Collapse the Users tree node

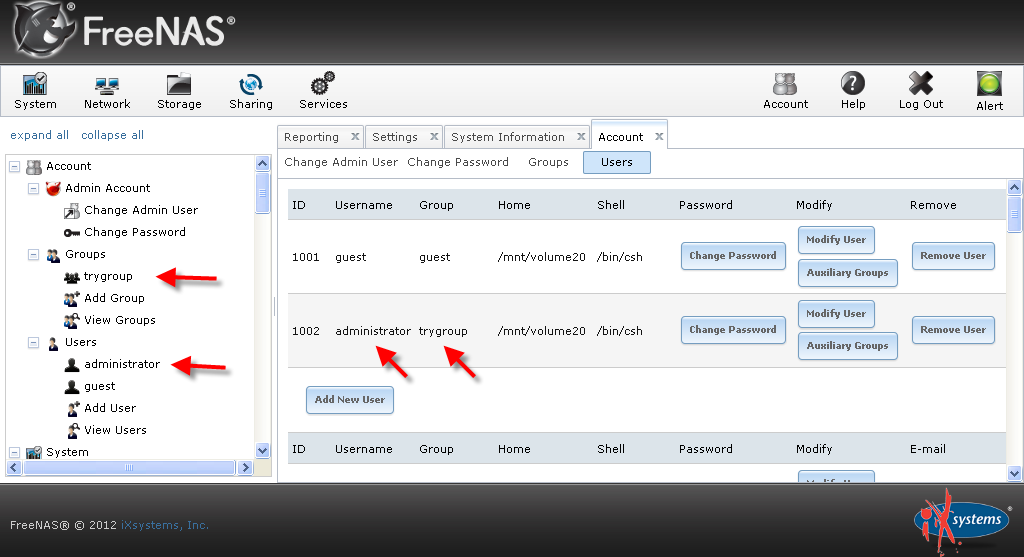click(x=33, y=343)
